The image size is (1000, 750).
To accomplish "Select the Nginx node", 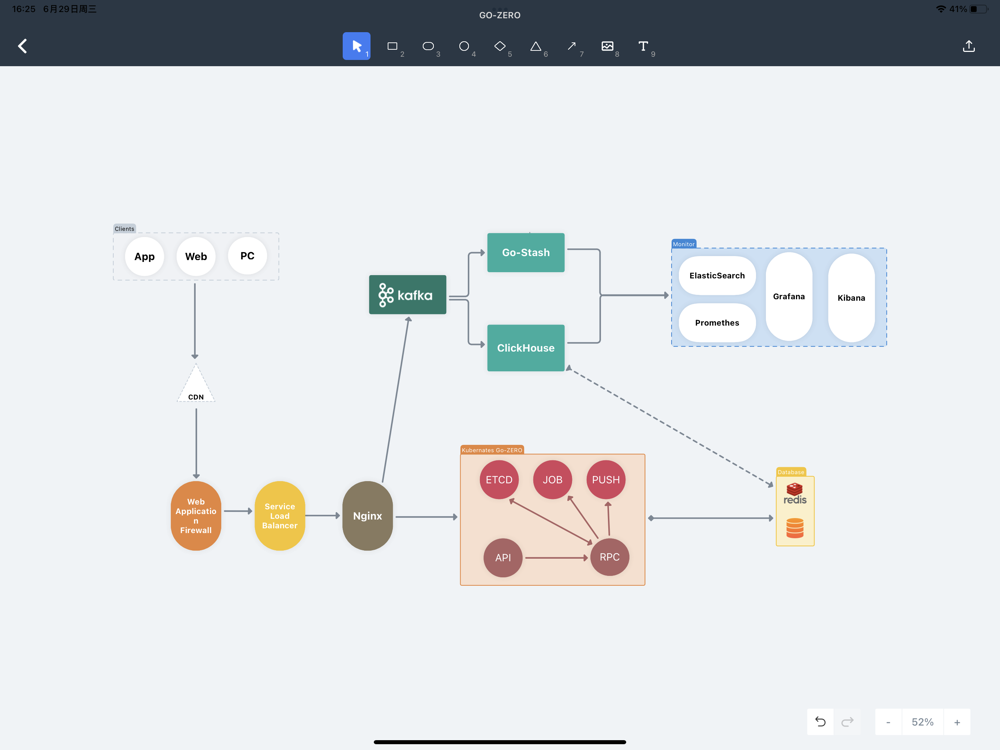I will pos(367,516).
